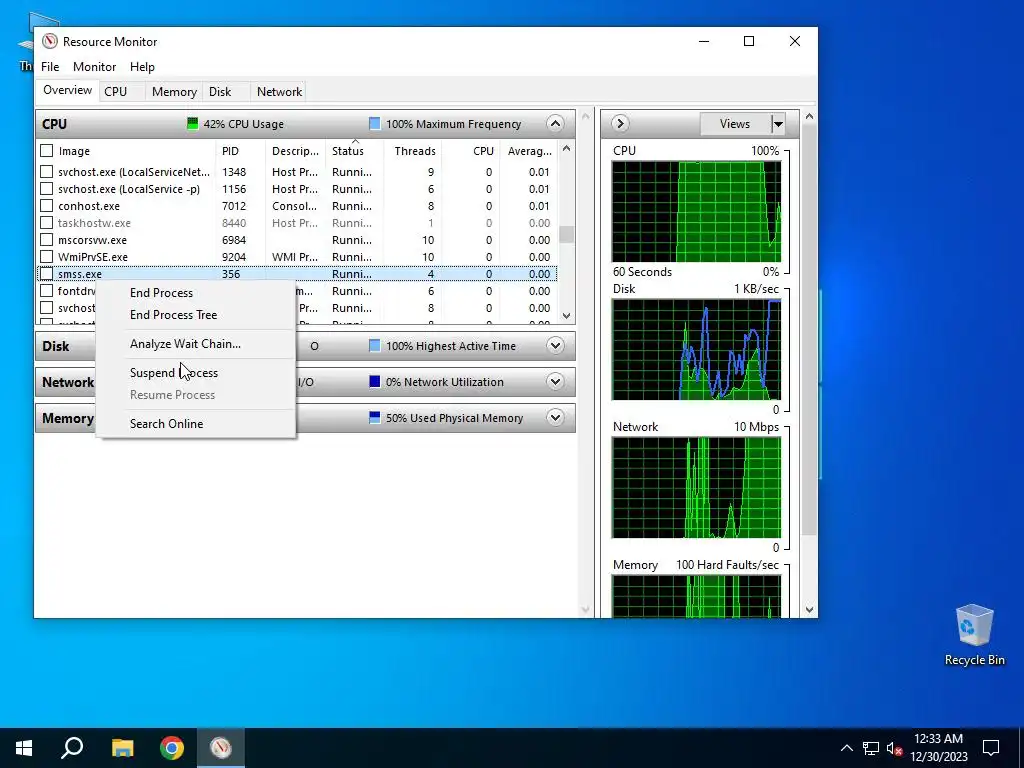This screenshot has width=1024, height=768.
Task: Tick the conhost.exe checkbox
Action: pyautogui.click(x=46, y=206)
